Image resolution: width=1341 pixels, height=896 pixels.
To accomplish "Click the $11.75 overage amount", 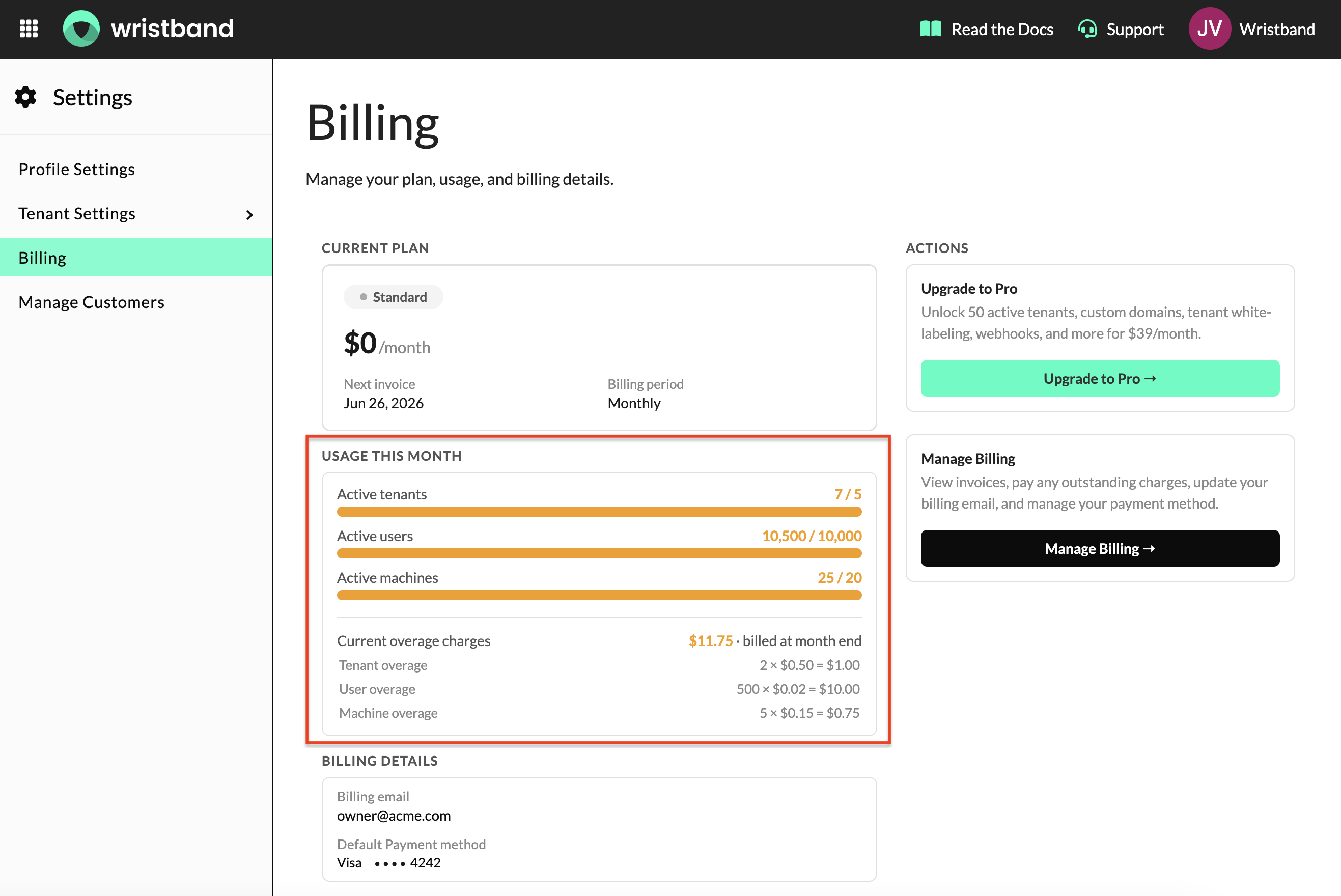I will pyautogui.click(x=710, y=641).
